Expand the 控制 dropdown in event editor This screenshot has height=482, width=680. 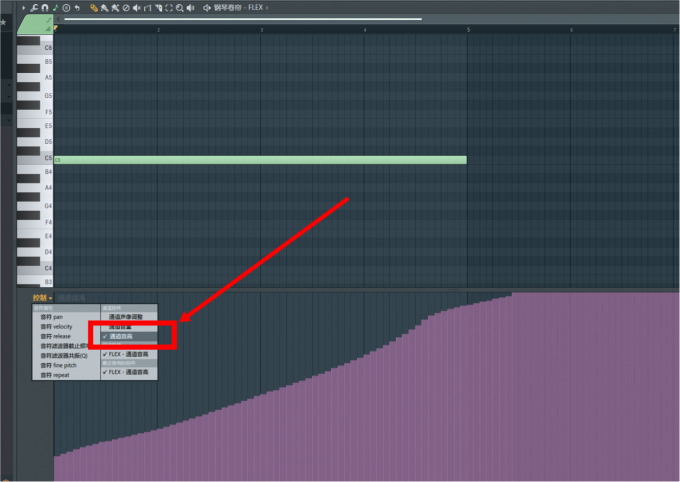[x=42, y=298]
